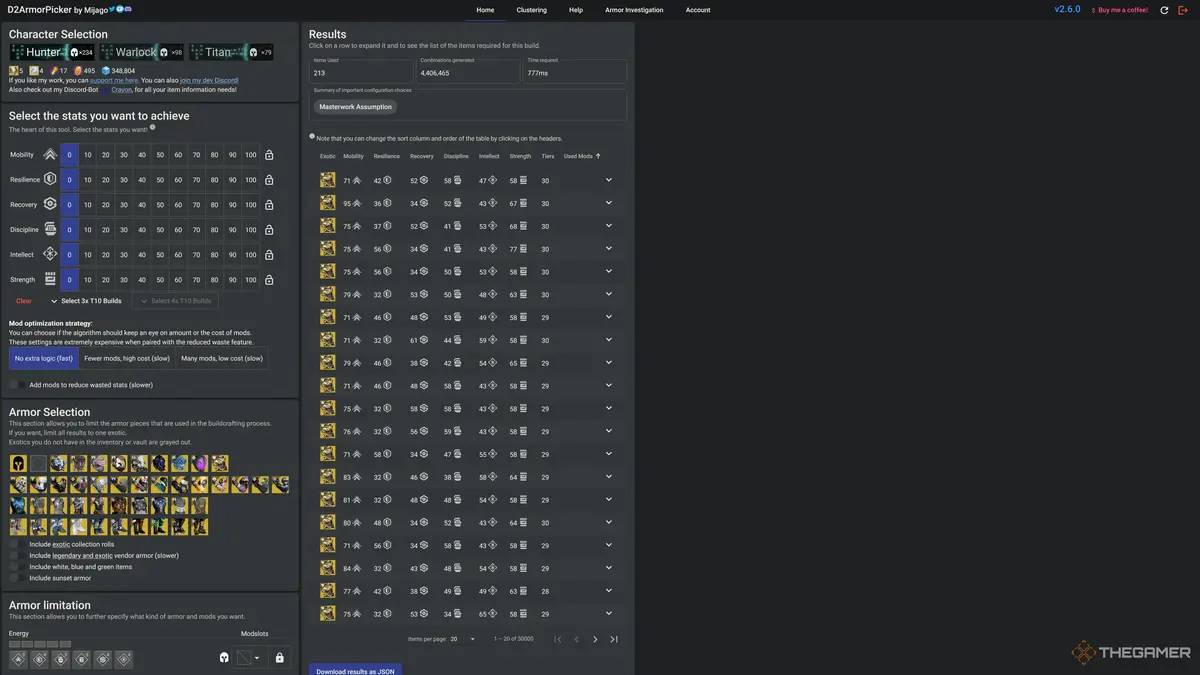Open the 'join my dev Discord!' link
The width and height of the screenshot is (1200, 675).
pyautogui.click(x=209, y=80)
